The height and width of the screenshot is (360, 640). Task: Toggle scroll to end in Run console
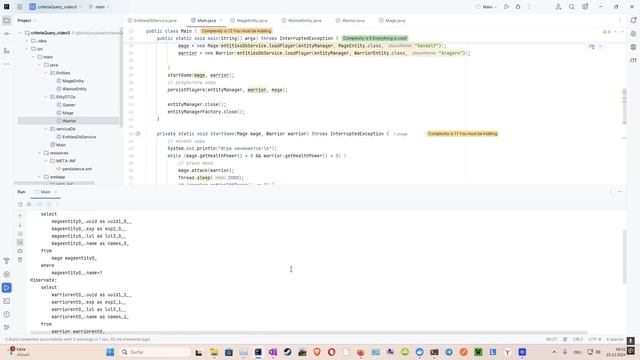[x=20, y=242]
